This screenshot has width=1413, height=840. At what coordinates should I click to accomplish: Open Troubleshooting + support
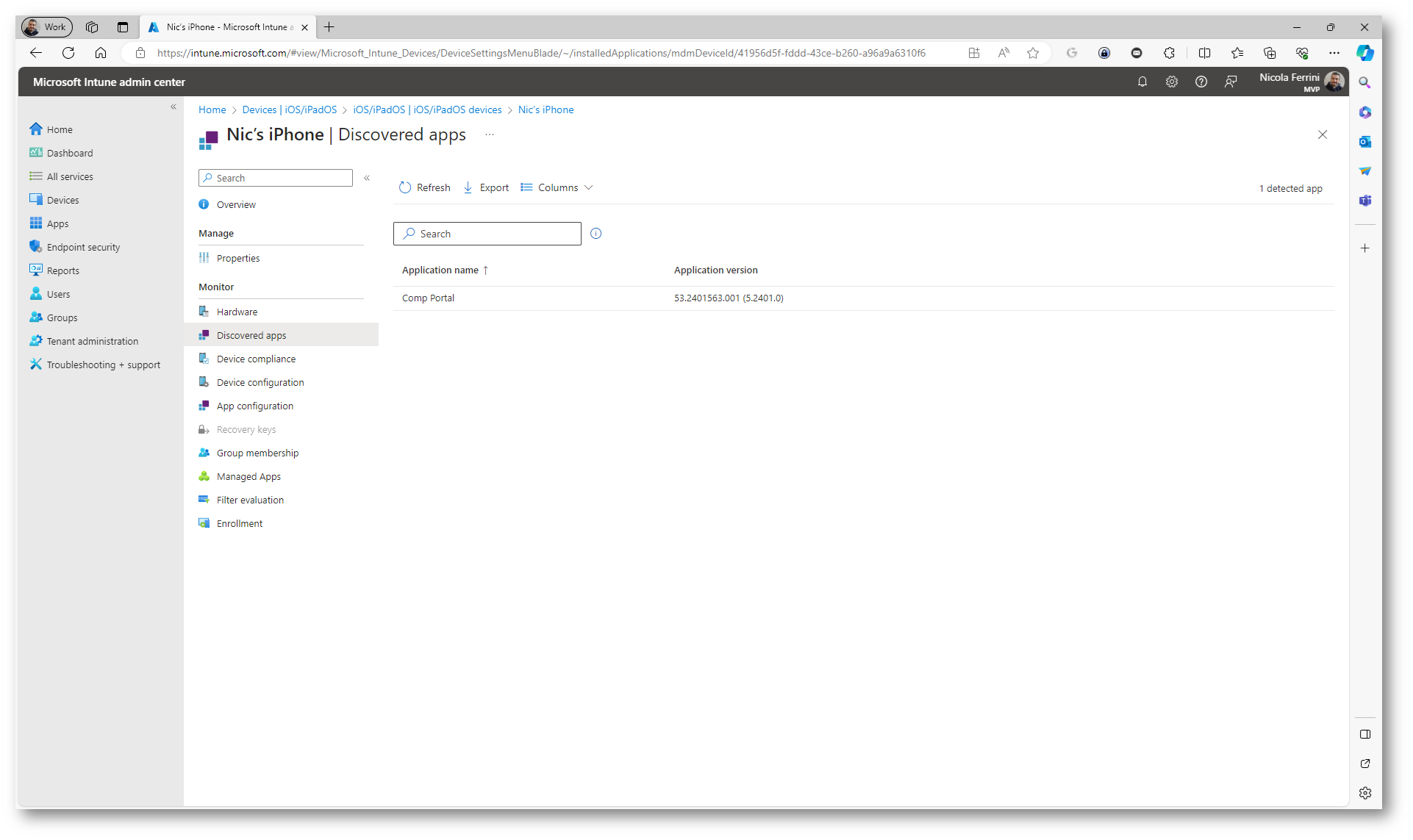(94, 365)
